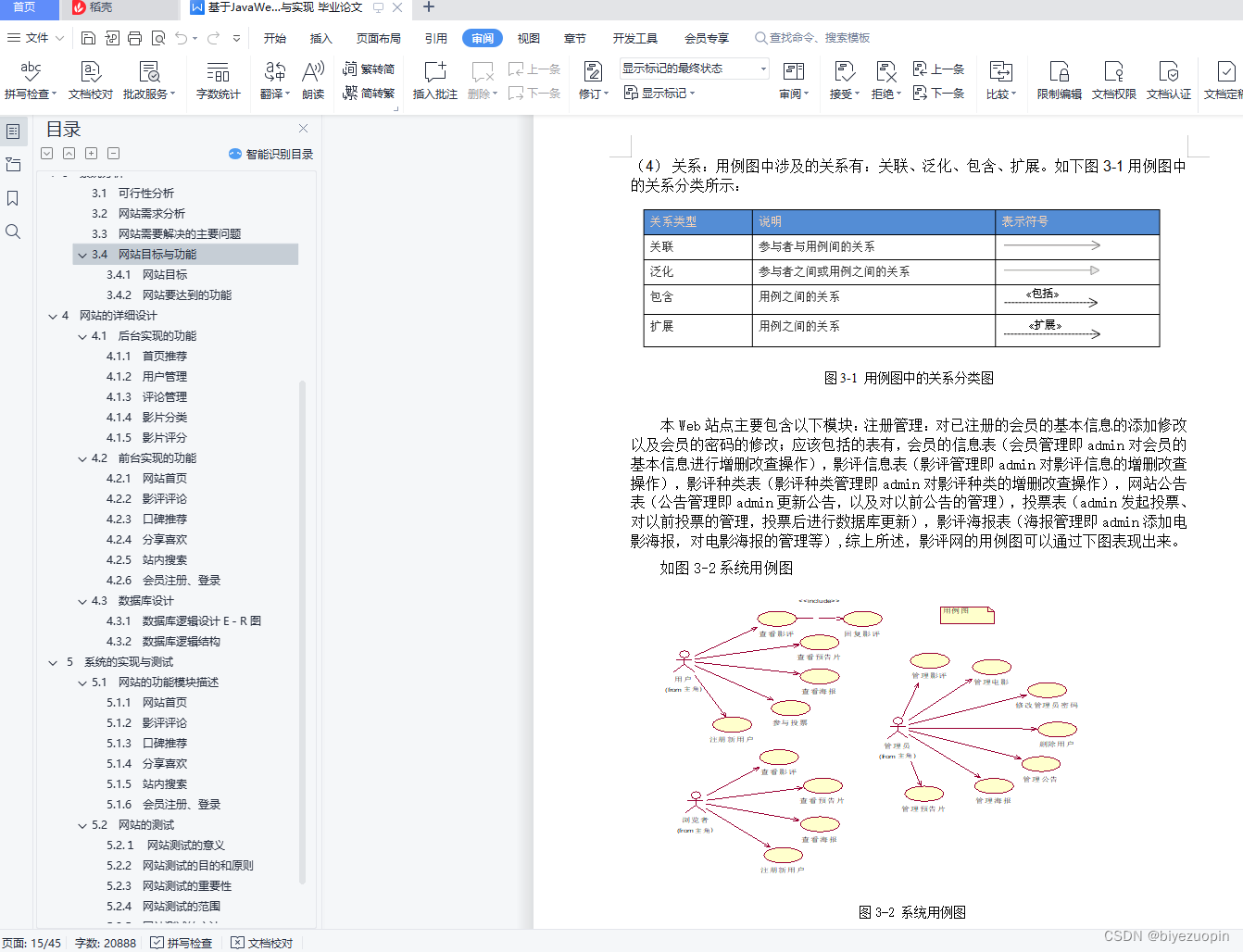The height and width of the screenshot is (952, 1243).
Task: Switch to the 视图 ribbon tab
Action: click(529, 38)
